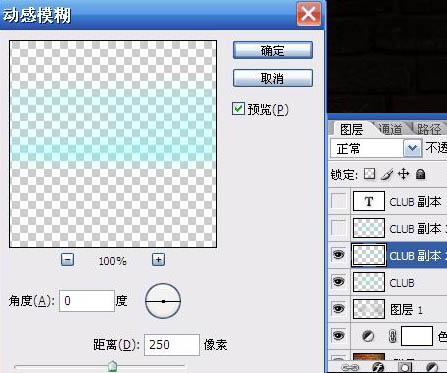Click the CLUB 副本 text layer name
This screenshot has width=447, height=373.
pyautogui.click(x=415, y=202)
